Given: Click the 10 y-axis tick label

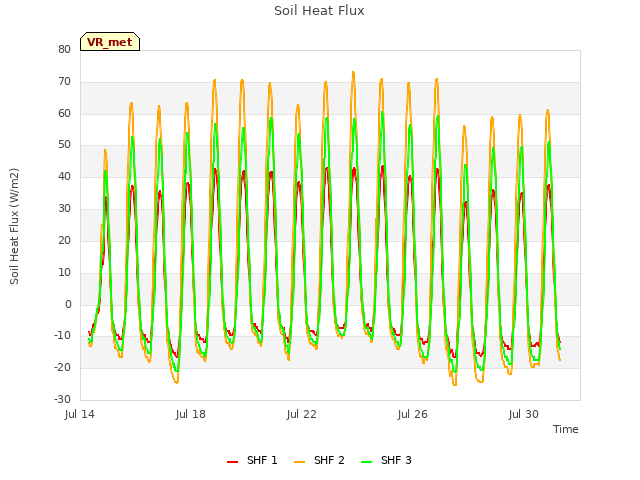Looking at the screenshot, I should pos(64,272).
